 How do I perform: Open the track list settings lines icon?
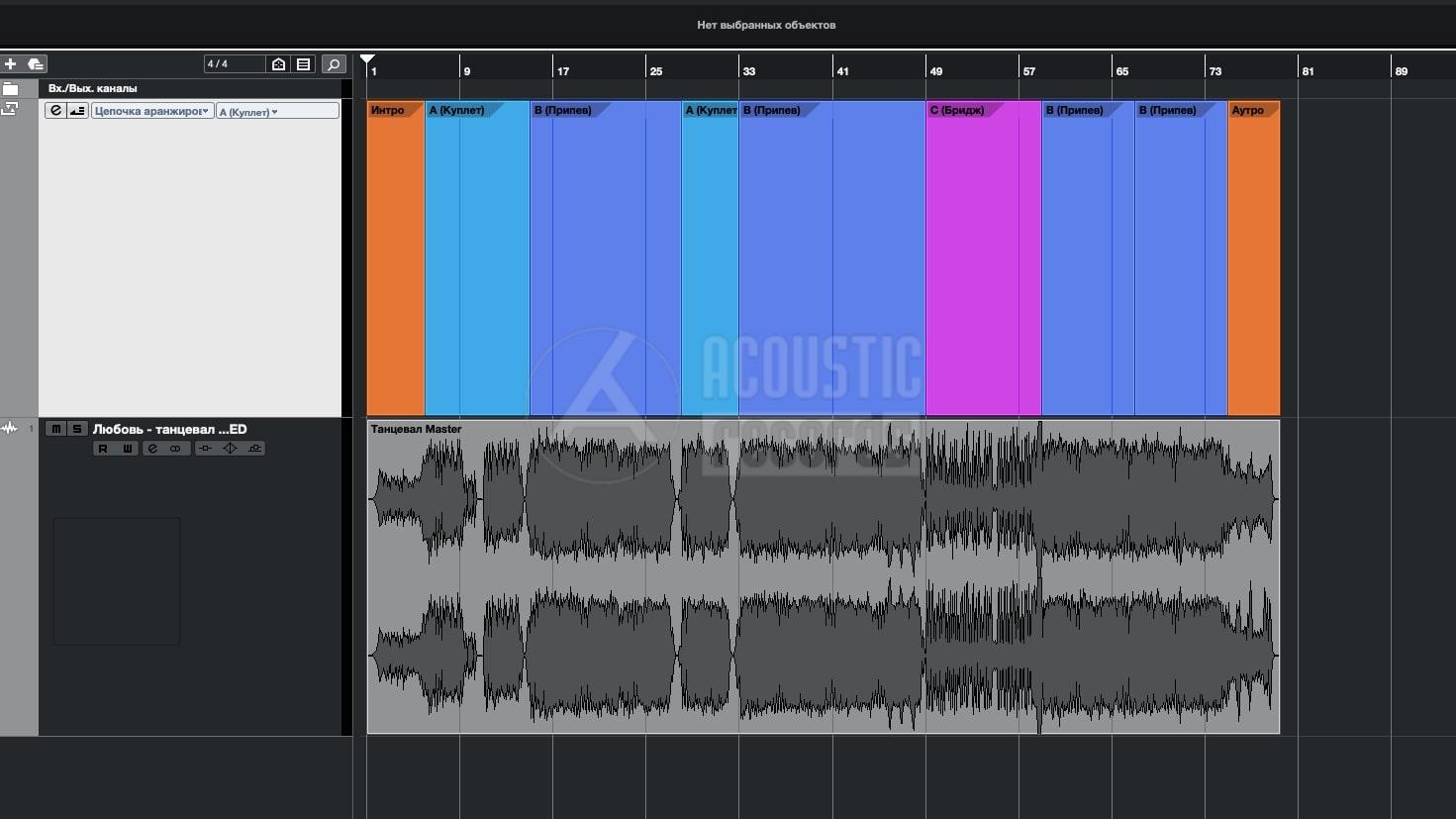(304, 64)
